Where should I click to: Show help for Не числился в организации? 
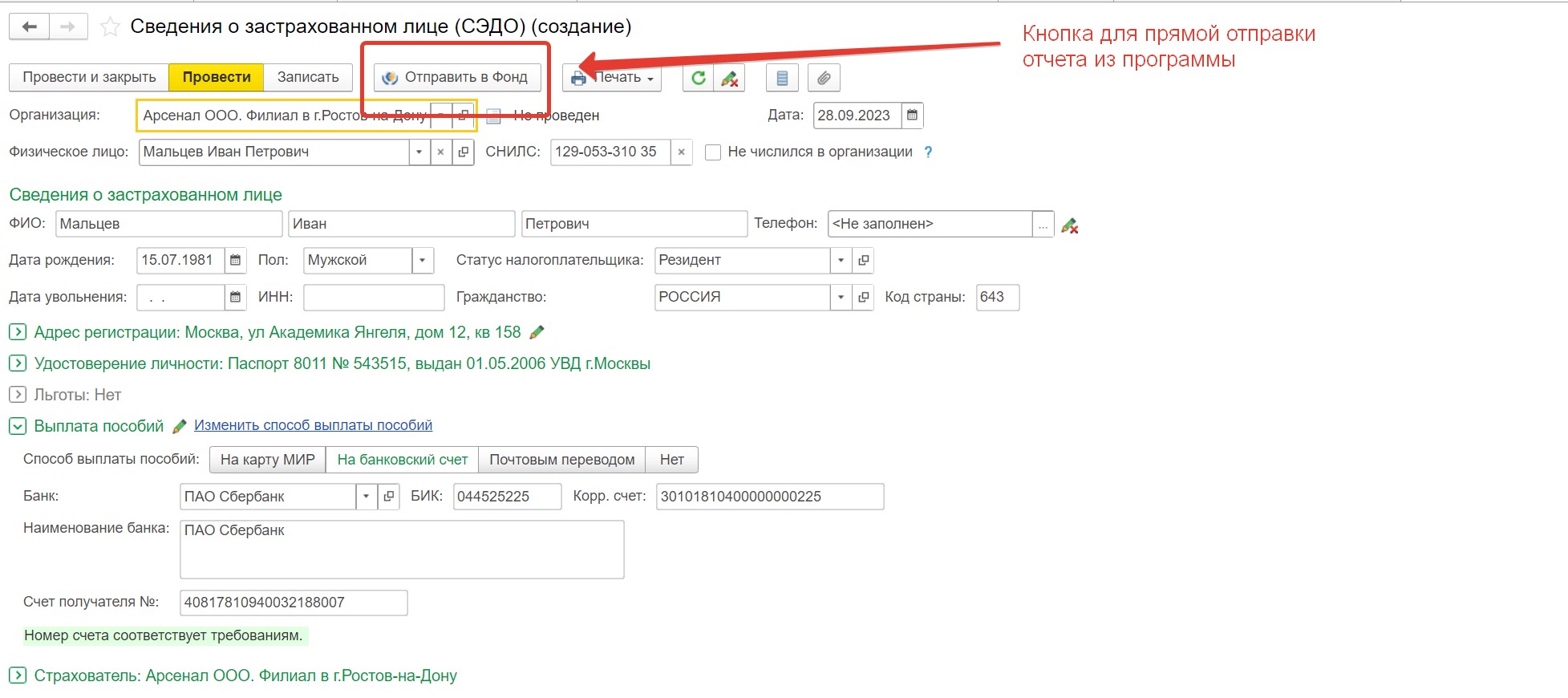tap(928, 152)
